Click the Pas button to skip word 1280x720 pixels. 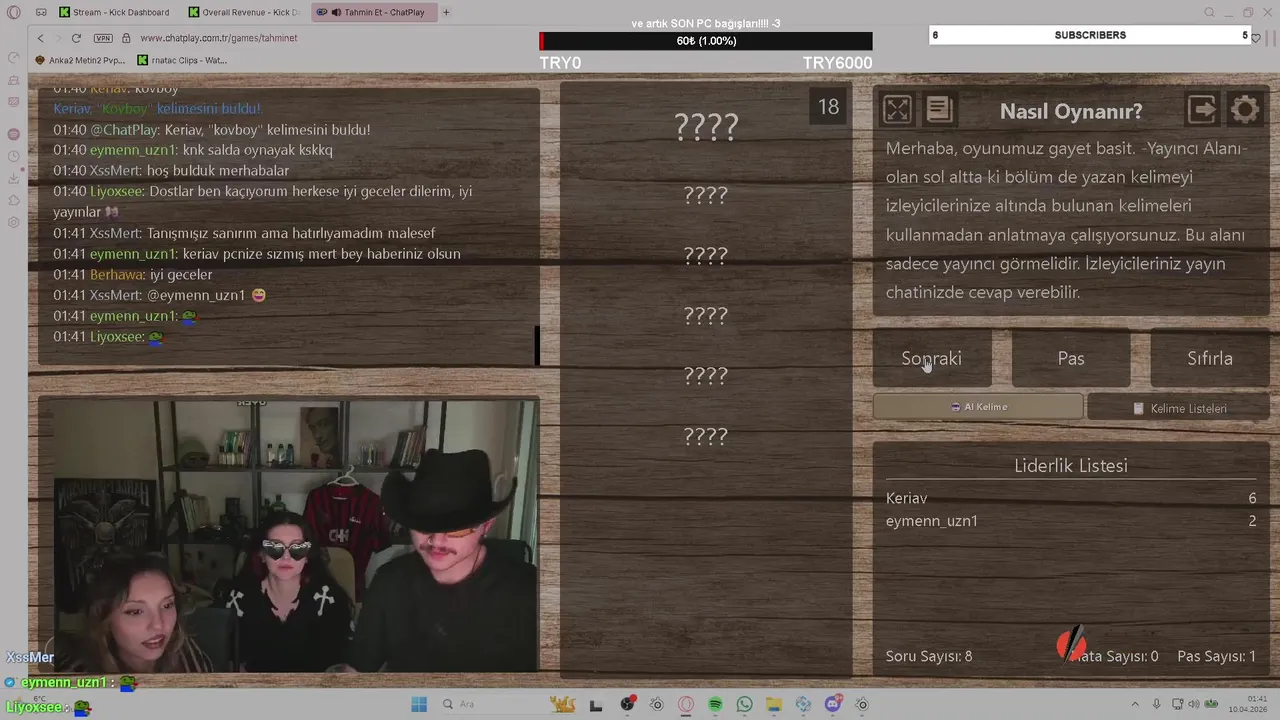(x=1071, y=358)
